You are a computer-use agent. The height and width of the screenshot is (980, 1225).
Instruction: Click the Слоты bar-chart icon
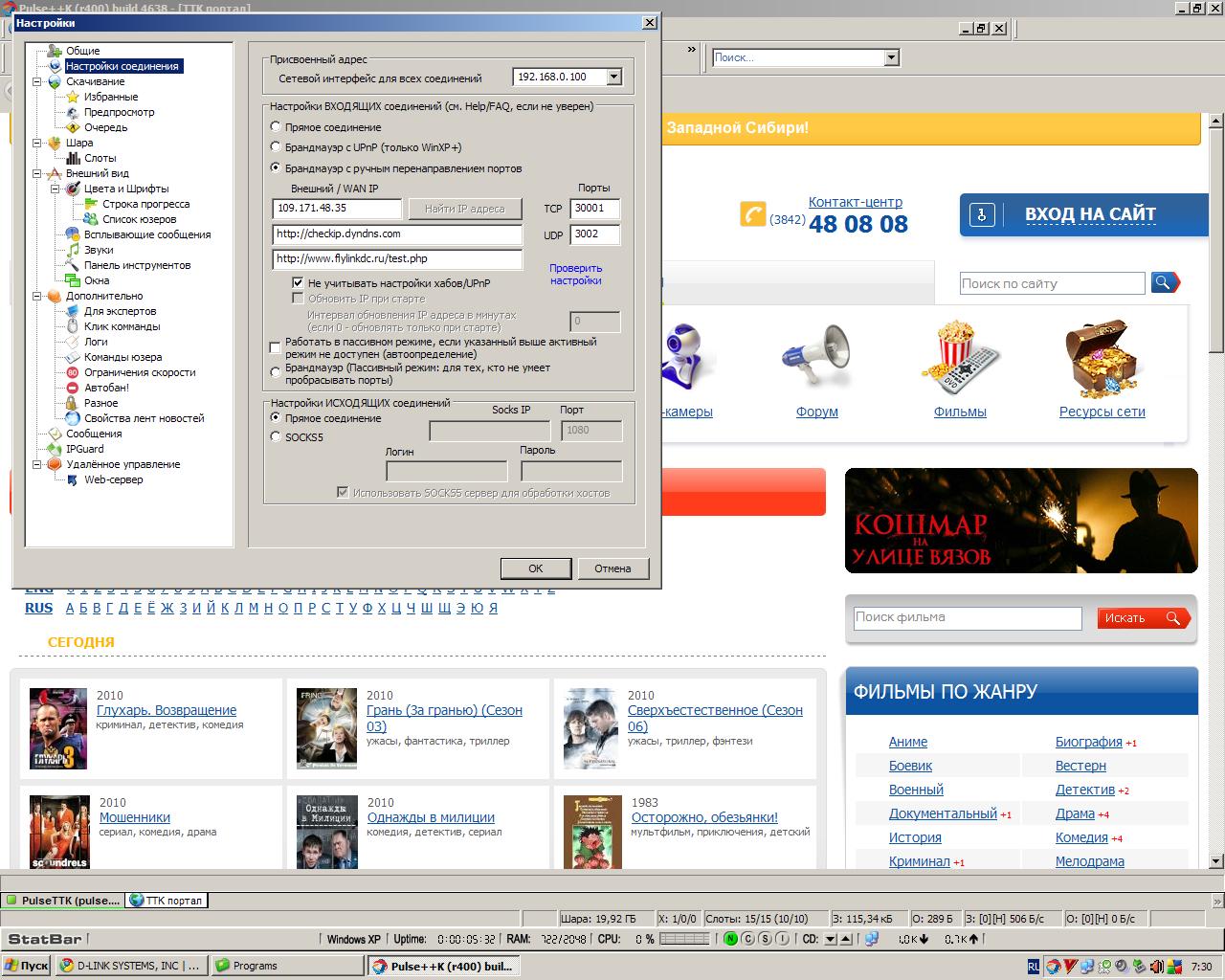[73, 158]
